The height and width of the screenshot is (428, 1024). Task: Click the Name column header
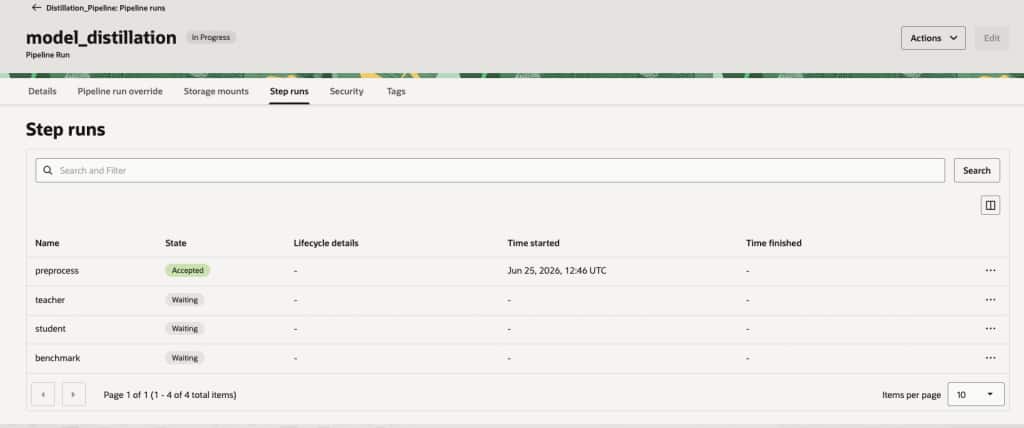point(47,243)
